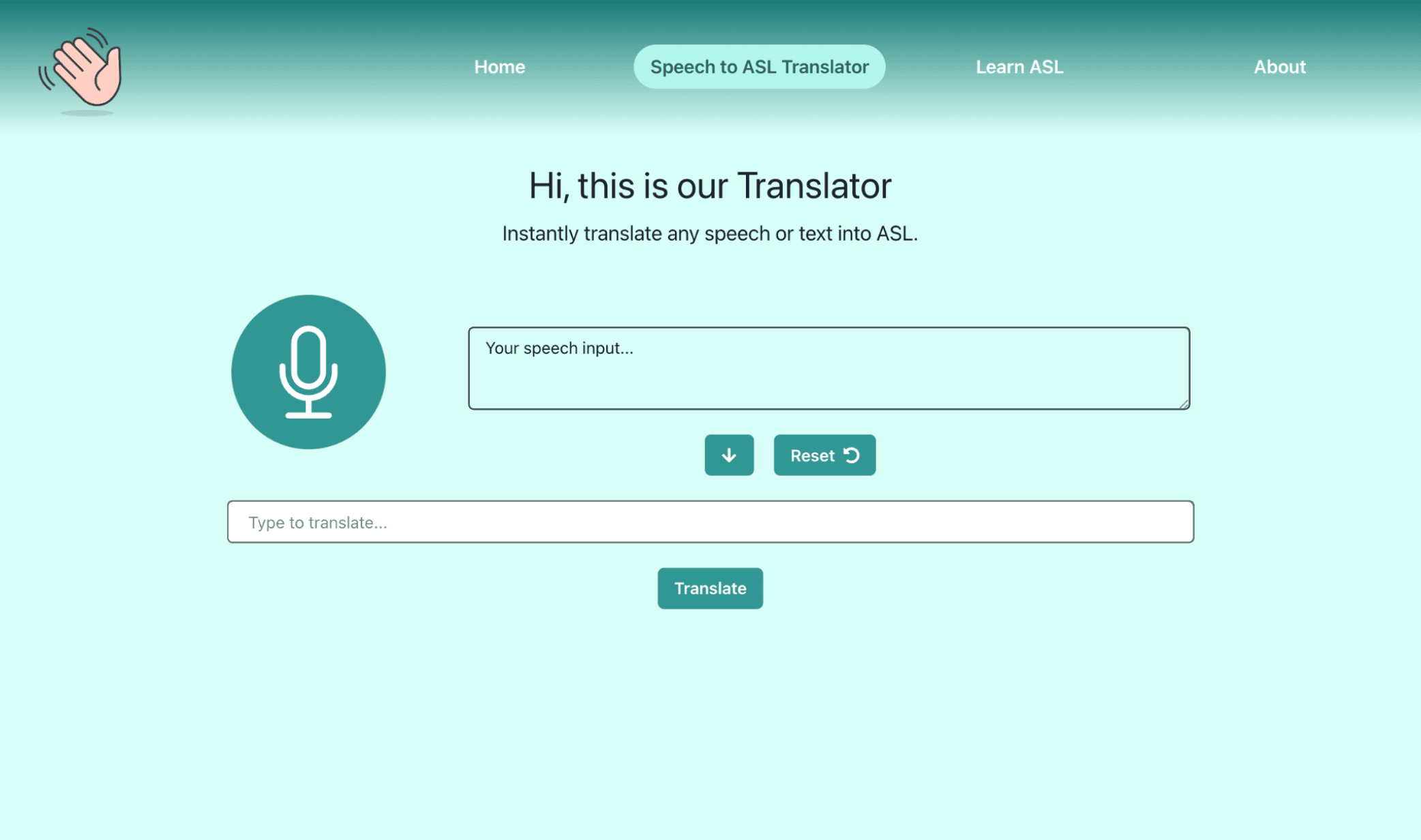Grab the speech text area resize handle
This screenshot has height=840, width=1421.
[x=1184, y=404]
